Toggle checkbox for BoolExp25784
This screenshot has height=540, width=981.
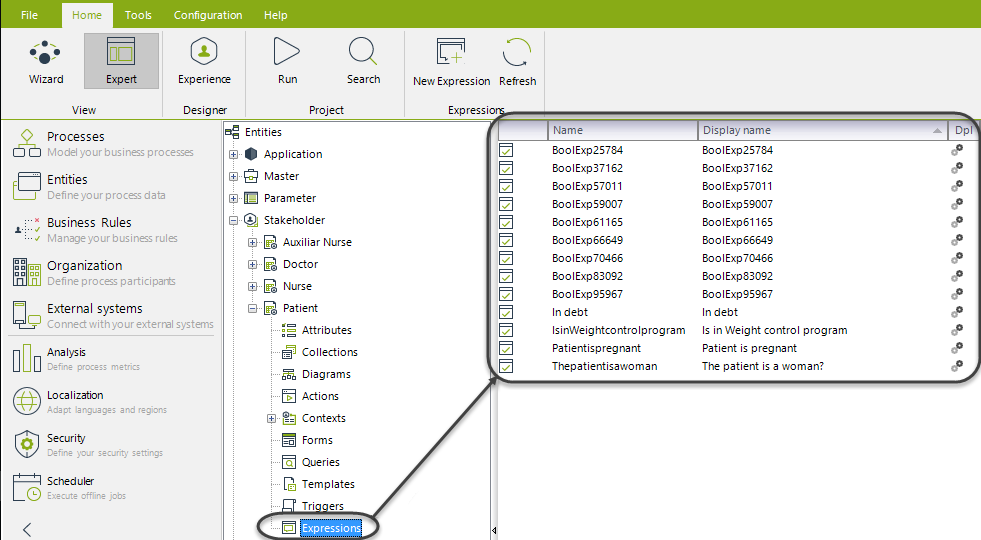(506, 150)
